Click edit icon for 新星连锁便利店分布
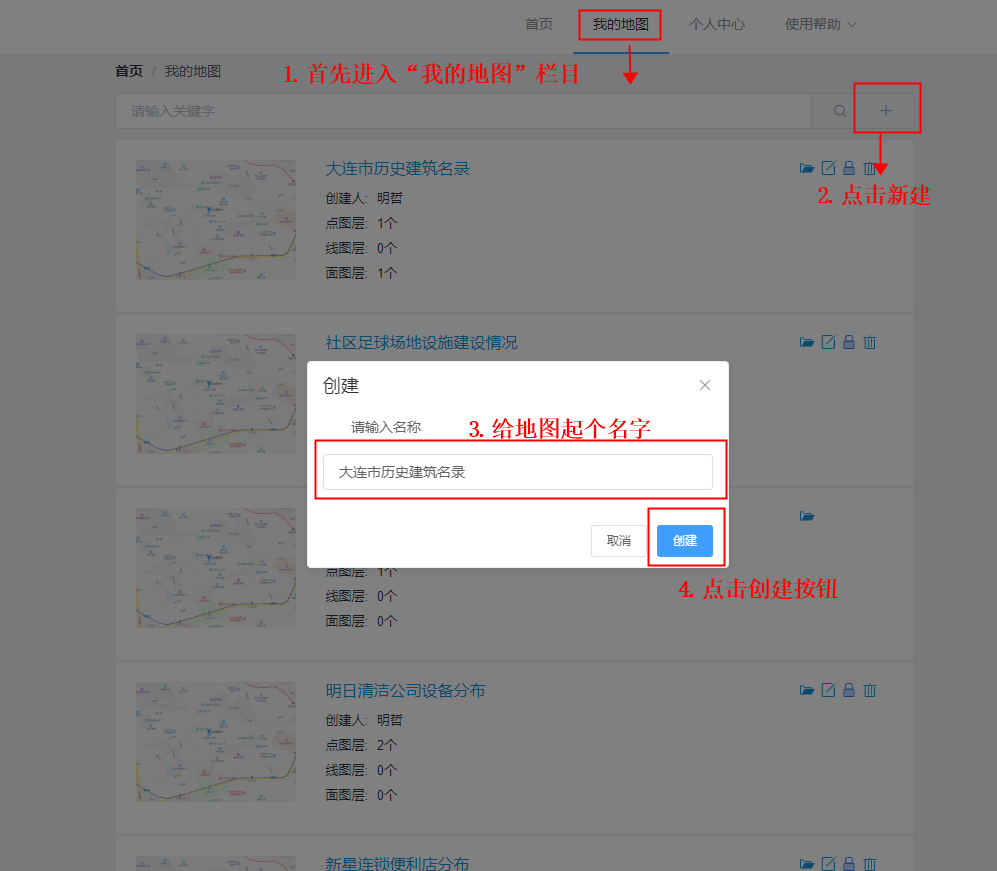Screen dimensions: 997x871 pyautogui.click(x=828, y=863)
